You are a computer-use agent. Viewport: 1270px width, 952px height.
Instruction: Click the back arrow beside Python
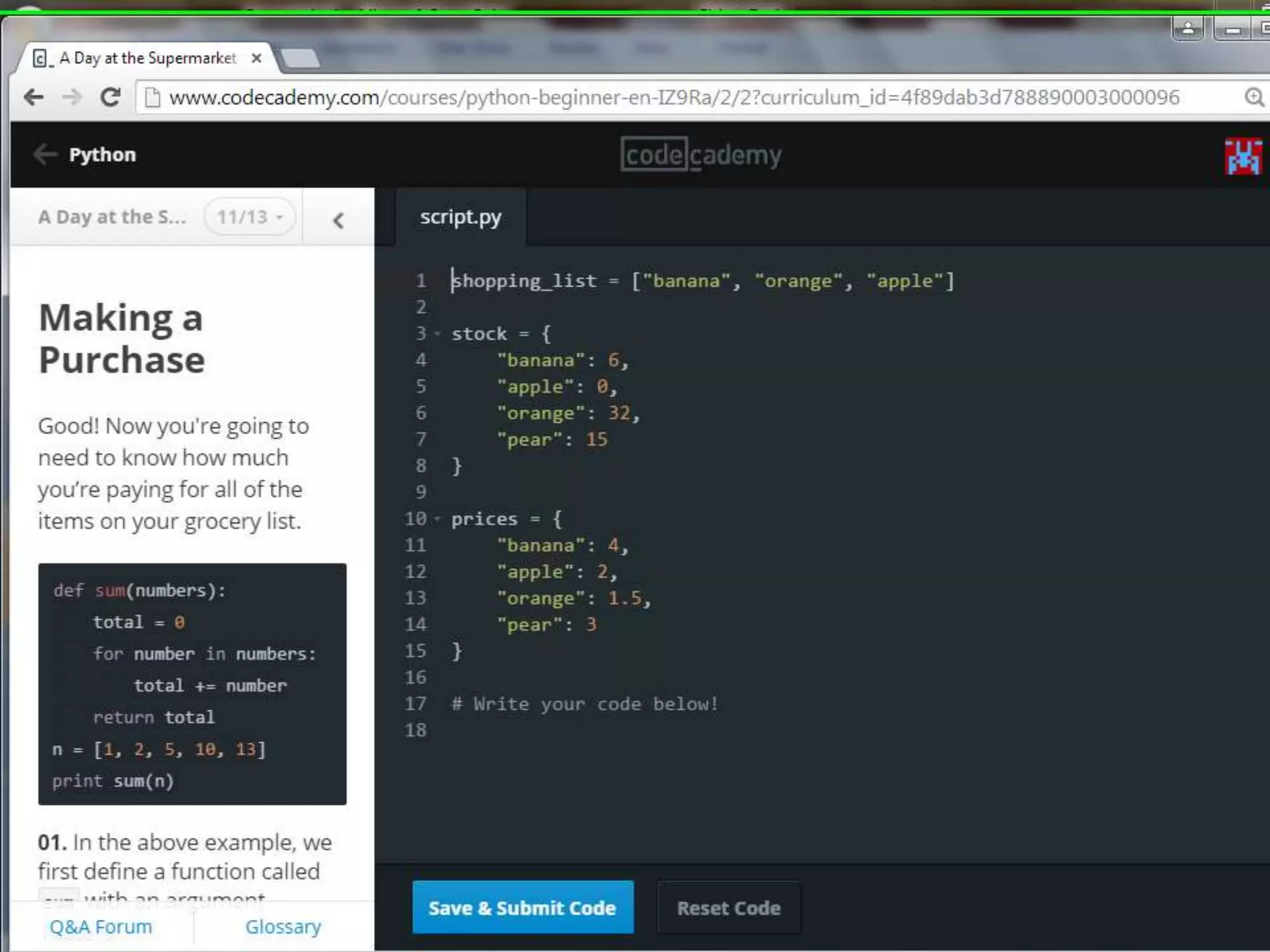point(45,154)
